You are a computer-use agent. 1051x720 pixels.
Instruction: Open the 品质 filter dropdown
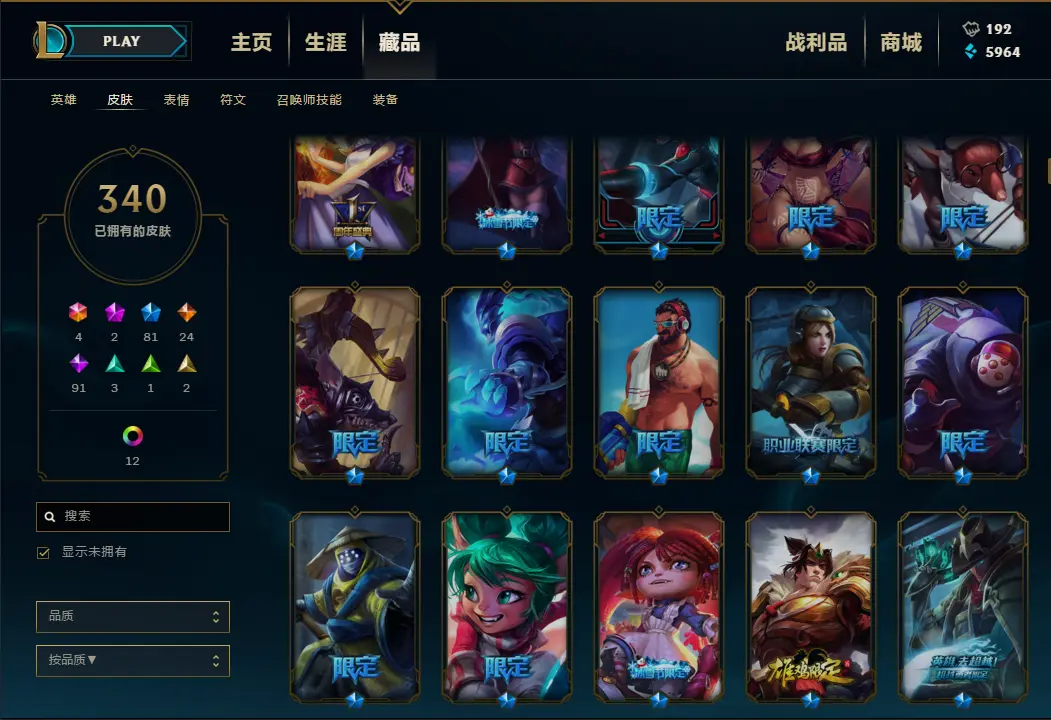(x=133, y=617)
